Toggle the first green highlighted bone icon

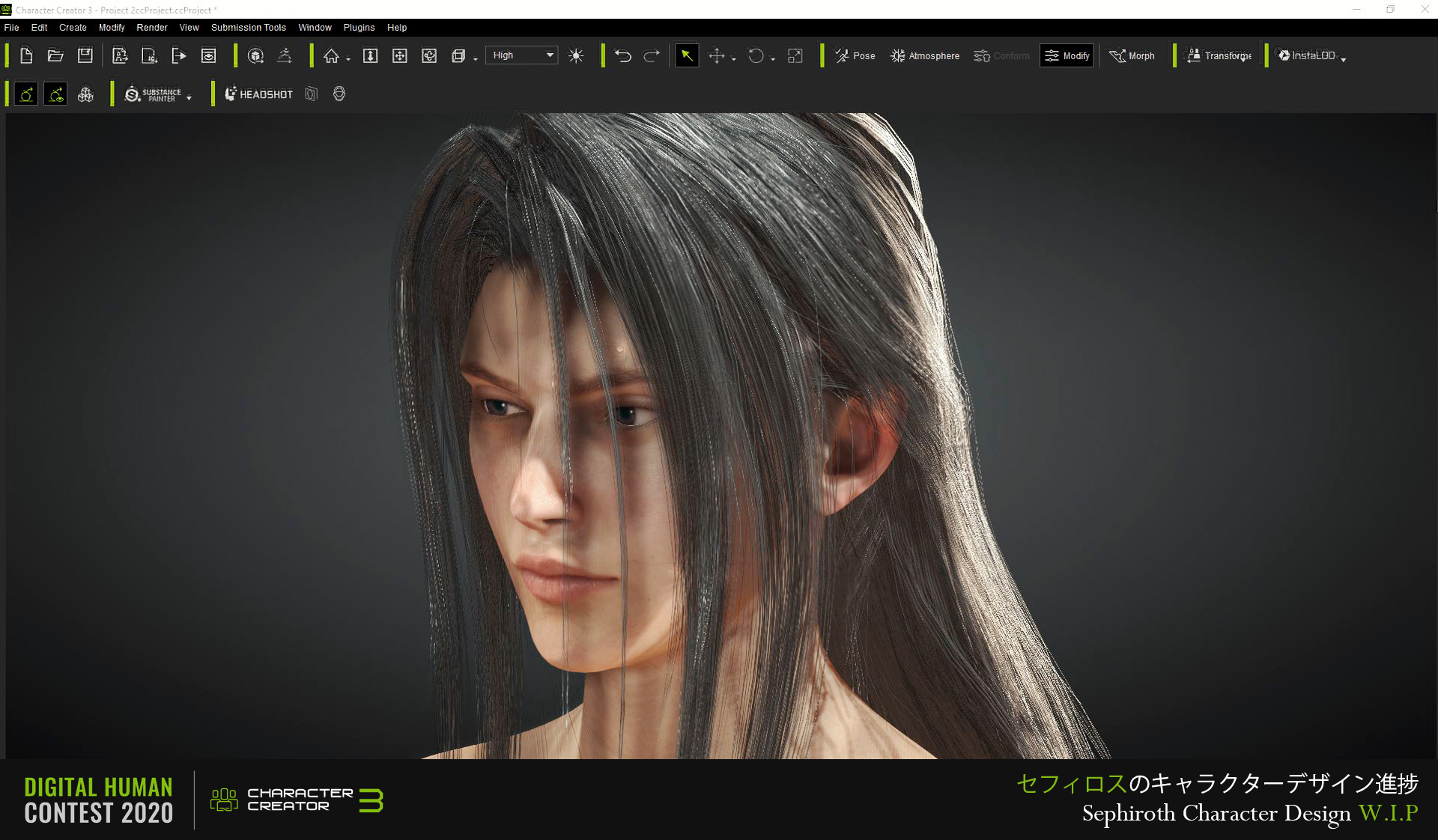coord(26,94)
